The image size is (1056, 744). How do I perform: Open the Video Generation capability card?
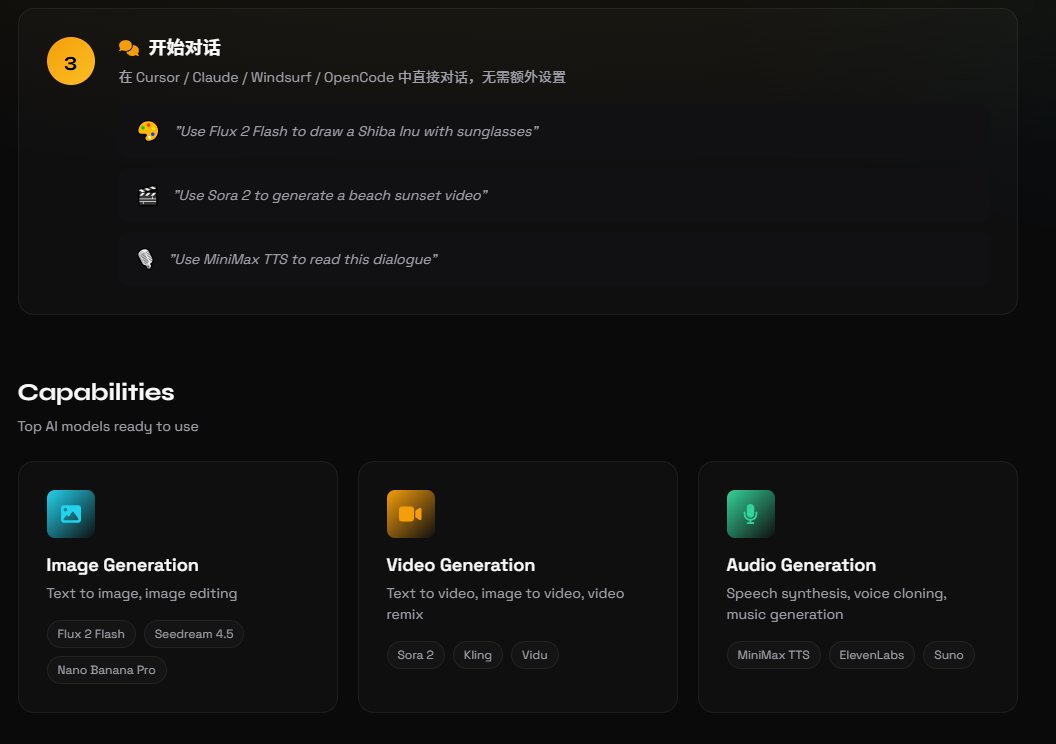tap(518, 586)
